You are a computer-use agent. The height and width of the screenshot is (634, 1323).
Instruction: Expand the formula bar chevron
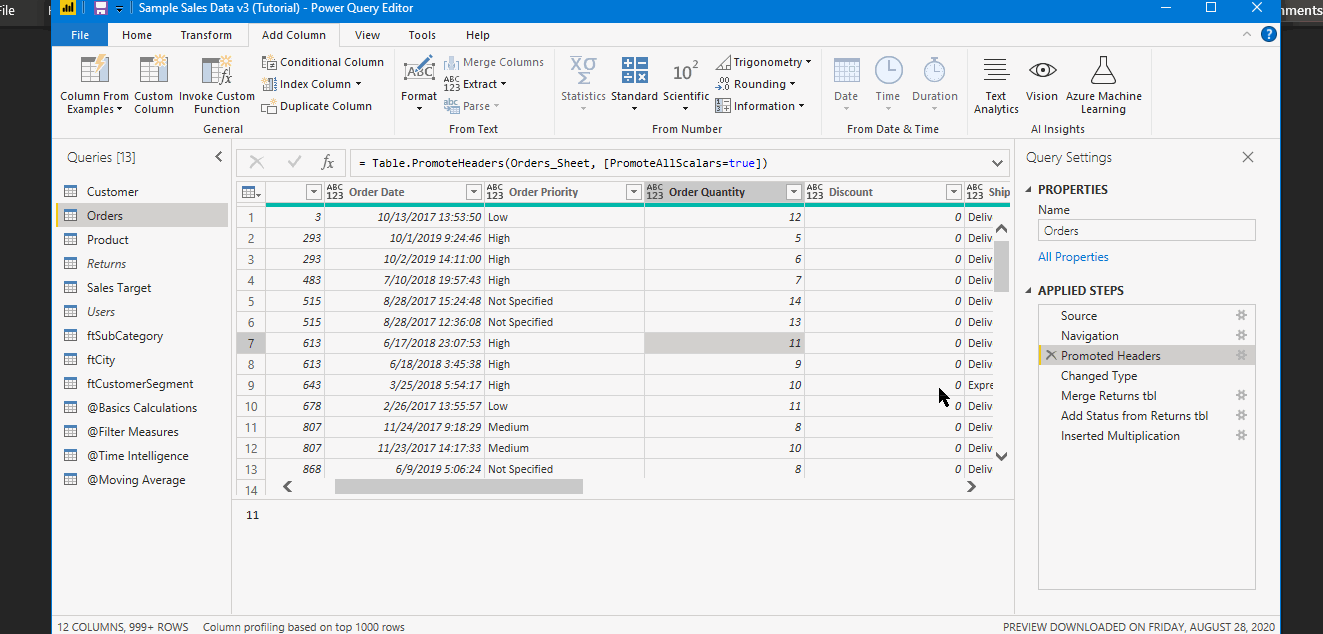(x=998, y=163)
